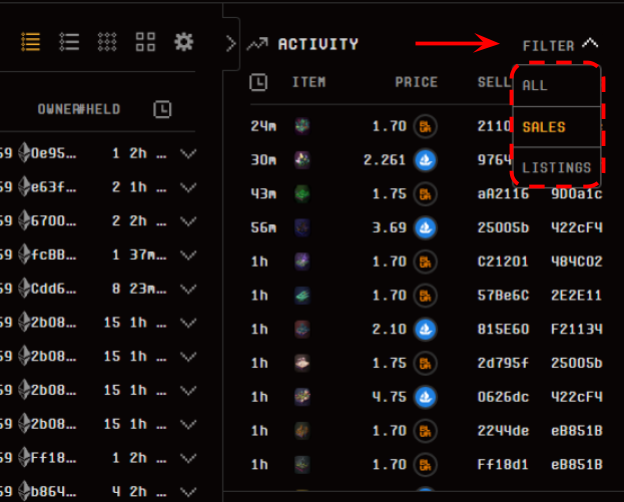Click the Ethereum icon beside 0e95...
624x502 pixels.
point(24,153)
